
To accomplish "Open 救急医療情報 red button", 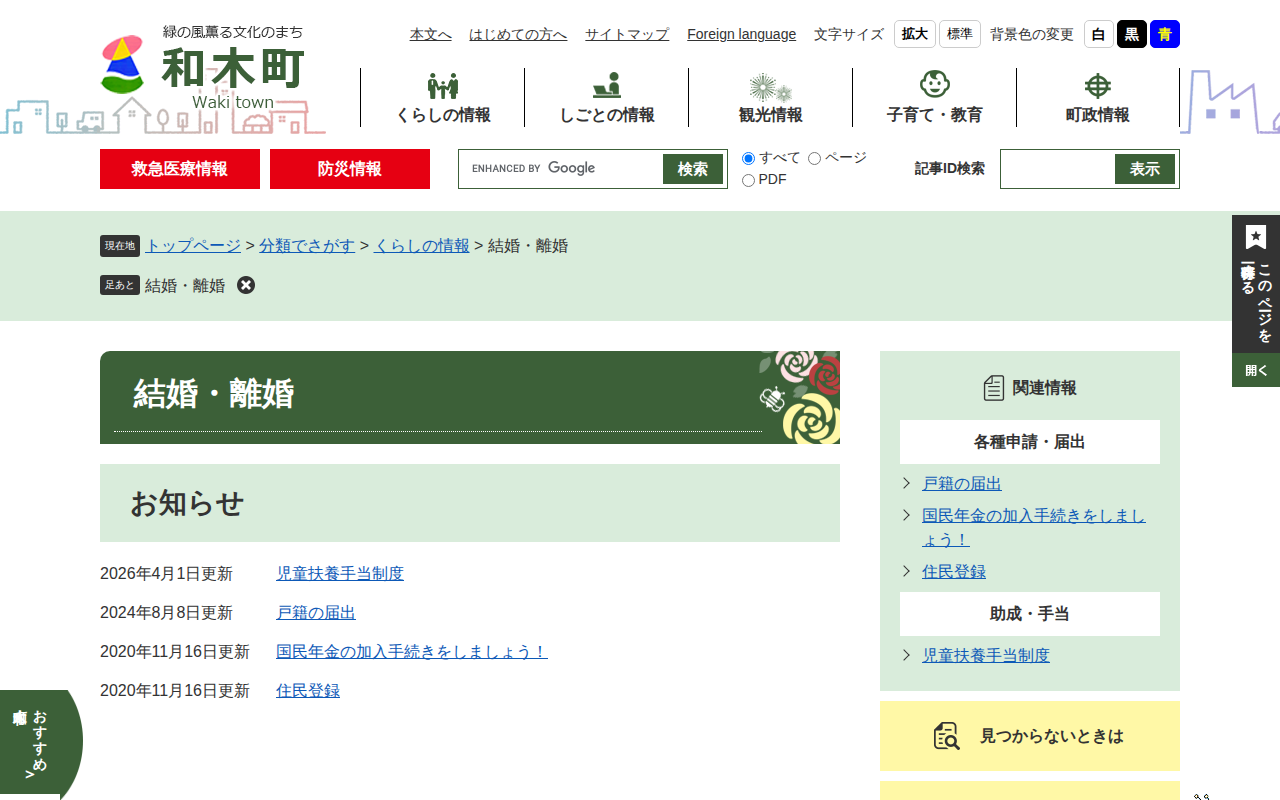I will tap(180, 169).
